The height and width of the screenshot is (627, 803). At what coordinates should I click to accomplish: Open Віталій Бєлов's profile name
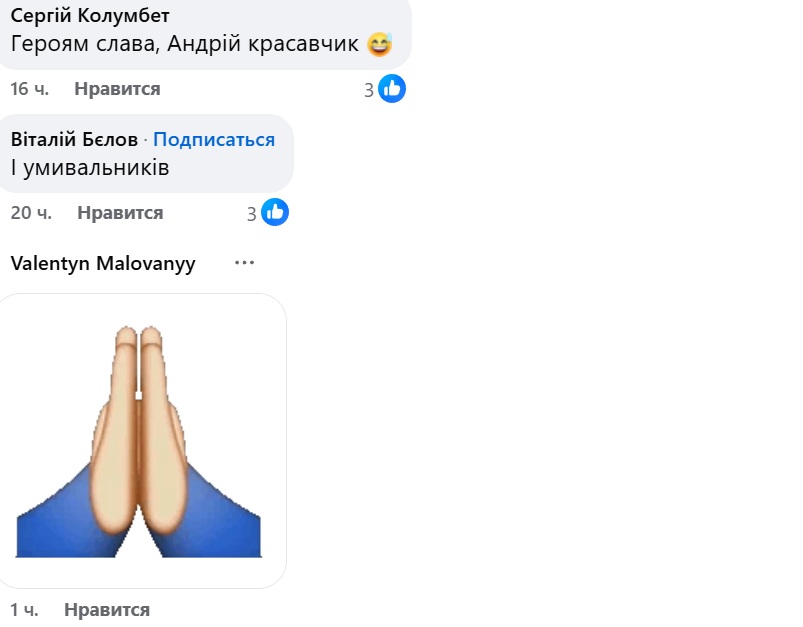point(74,139)
